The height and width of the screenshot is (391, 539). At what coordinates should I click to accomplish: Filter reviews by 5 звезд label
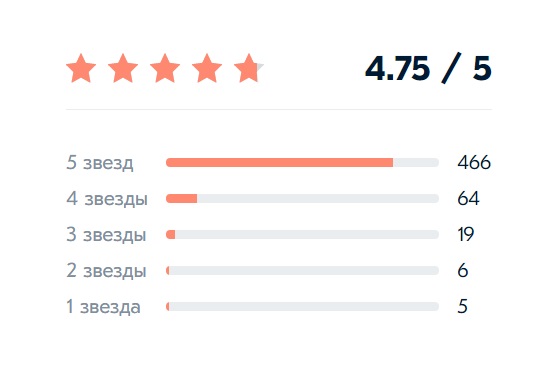tap(100, 163)
